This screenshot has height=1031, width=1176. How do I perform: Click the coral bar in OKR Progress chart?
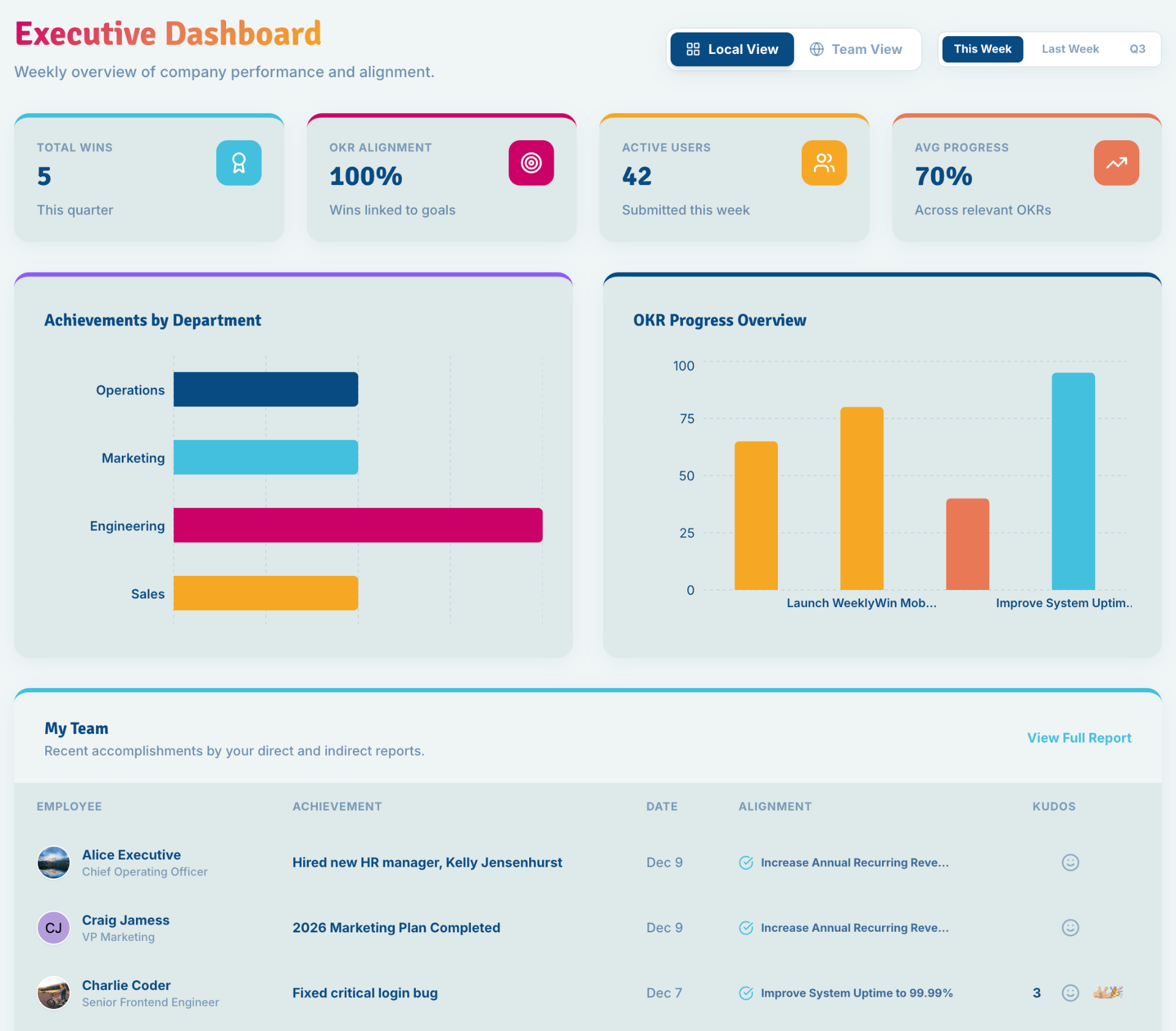click(x=968, y=544)
